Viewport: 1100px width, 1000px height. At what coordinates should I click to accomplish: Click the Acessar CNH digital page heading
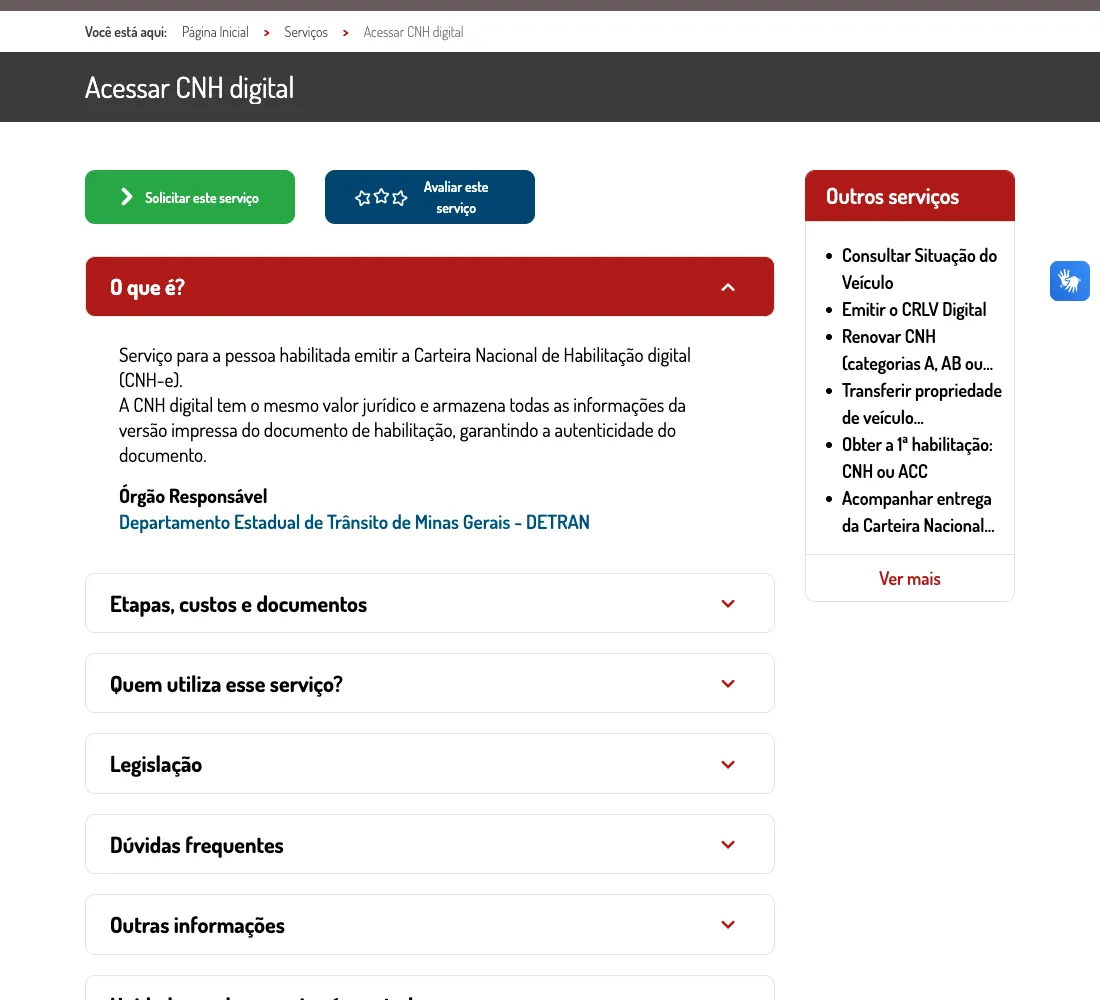click(189, 88)
